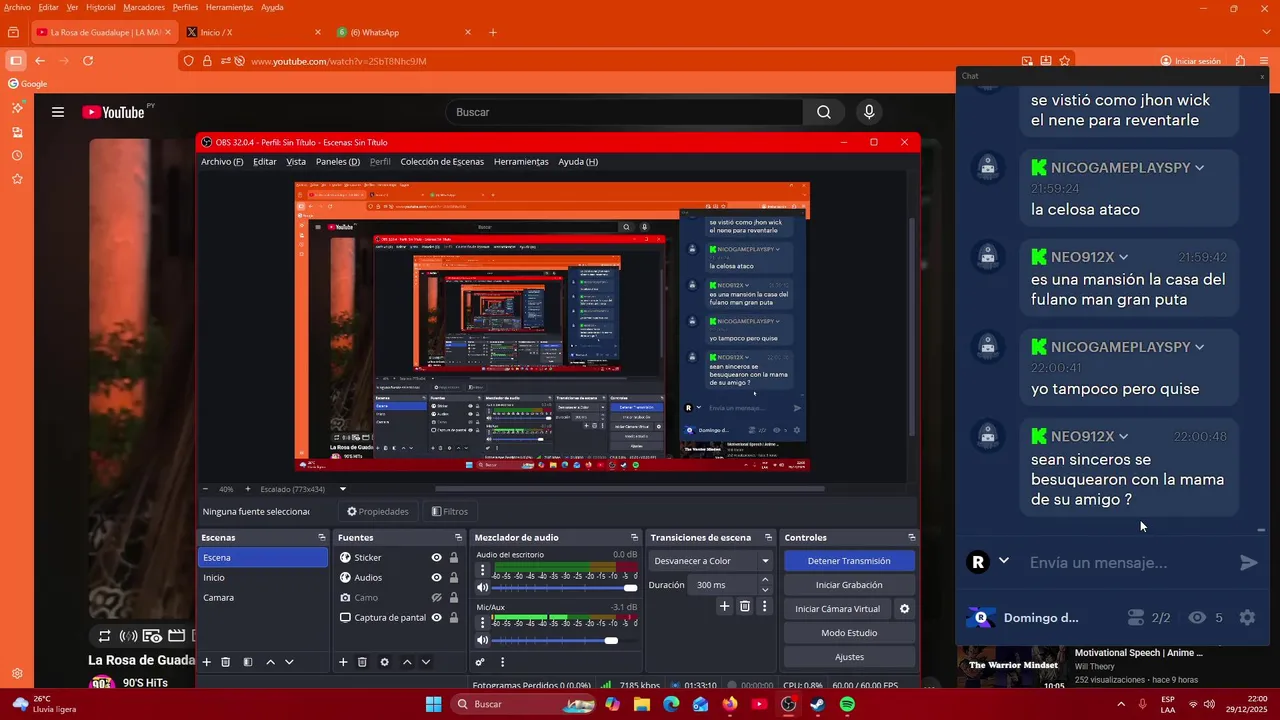
Task: Remove selected scene with Escenas trash icon
Action: pyautogui.click(x=226, y=662)
